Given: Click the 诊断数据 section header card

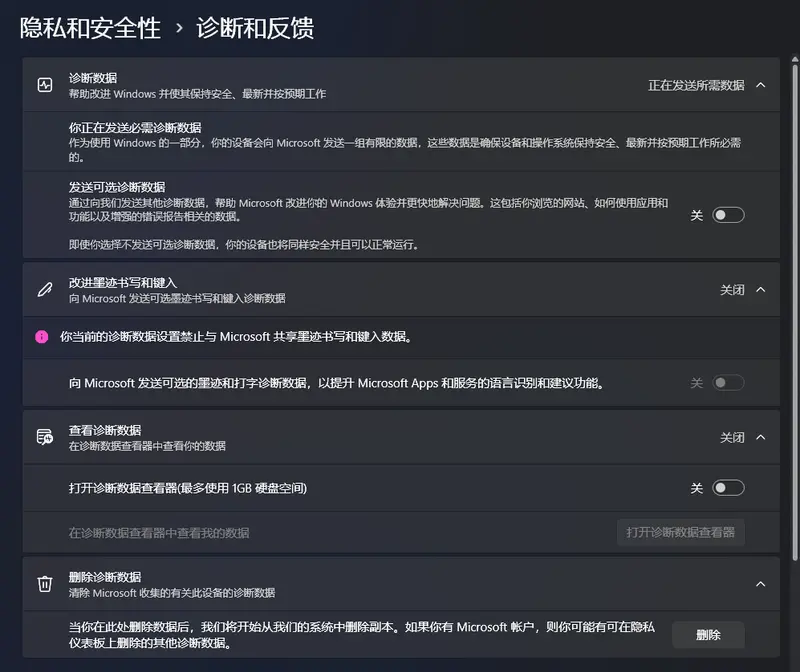Looking at the screenshot, I should click(x=400, y=84).
